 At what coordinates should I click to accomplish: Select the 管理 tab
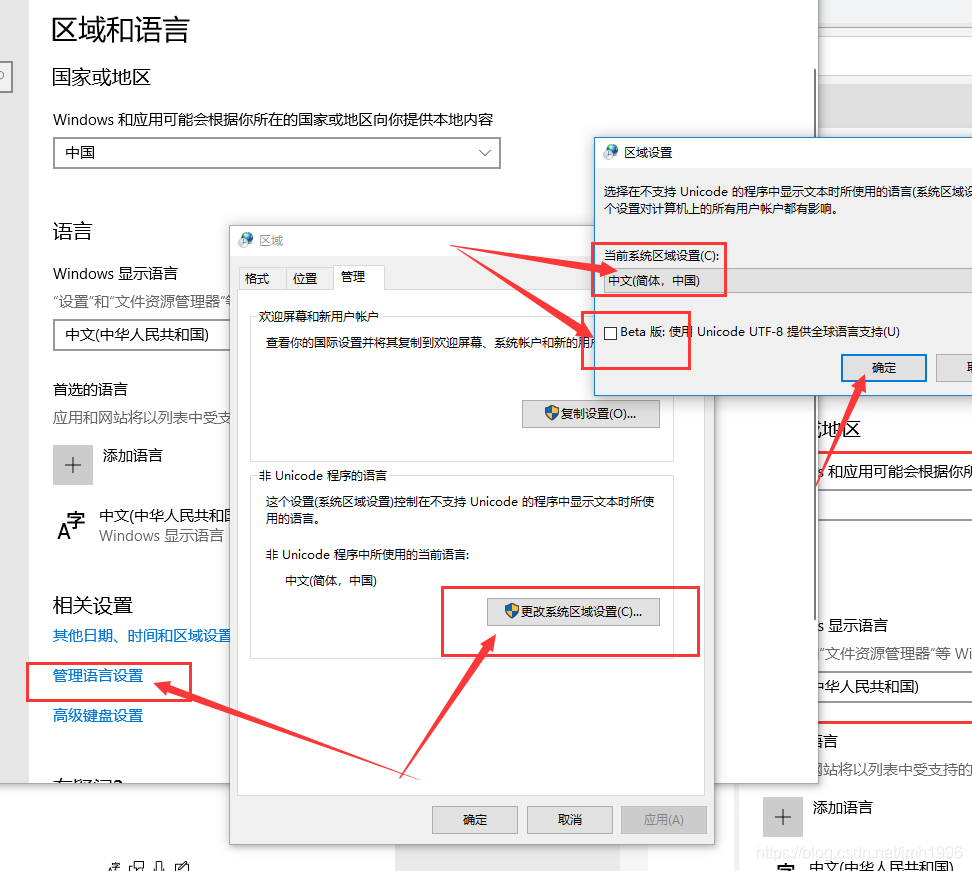click(356, 278)
